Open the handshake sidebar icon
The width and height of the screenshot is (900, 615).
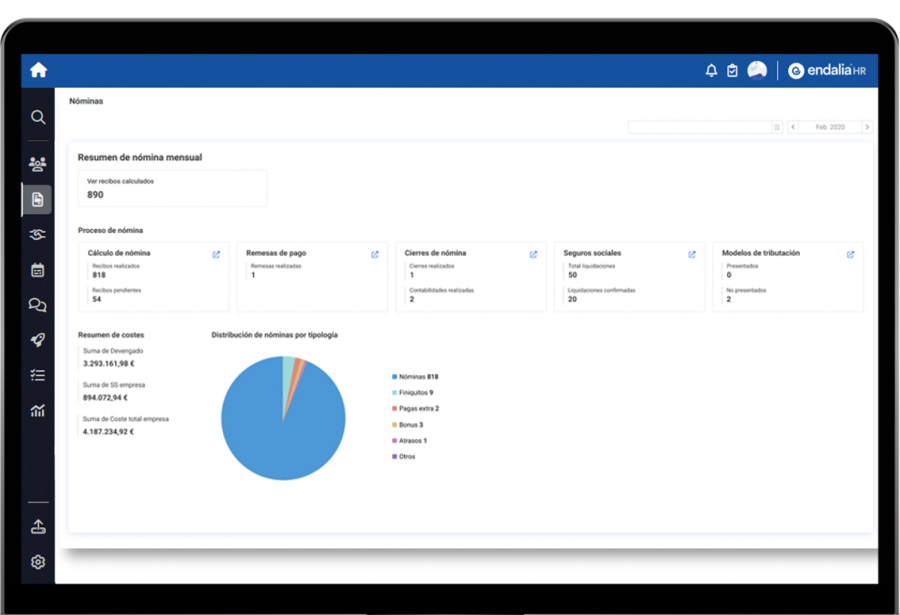pyautogui.click(x=38, y=235)
